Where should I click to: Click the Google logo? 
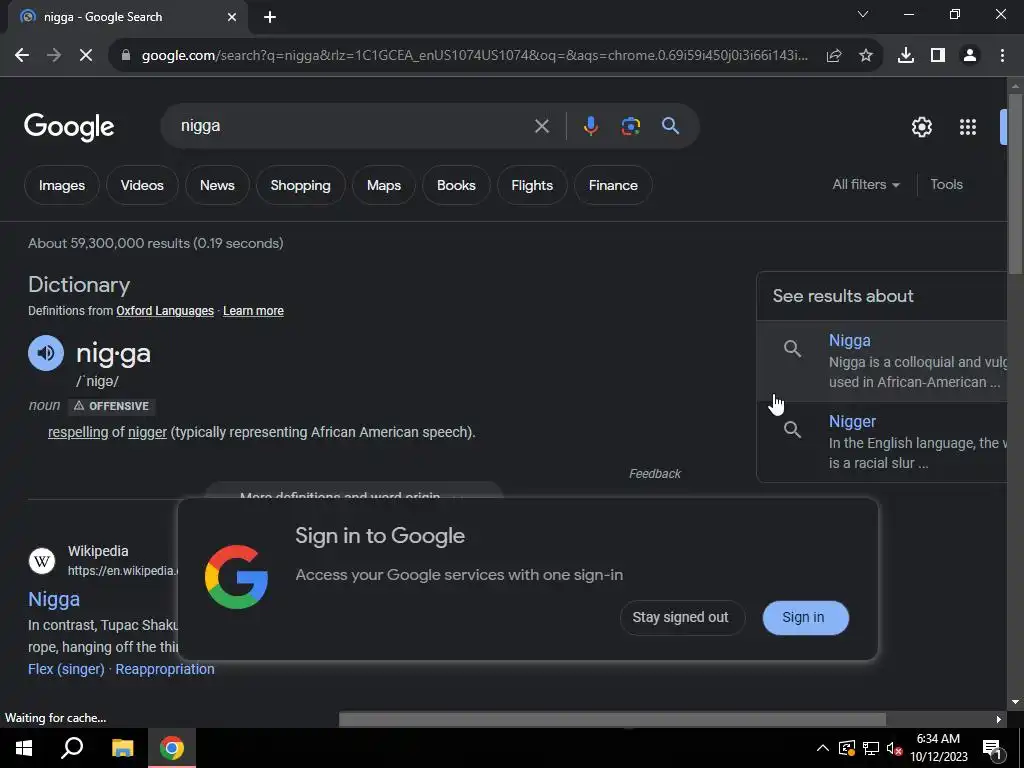pyautogui.click(x=69, y=127)
